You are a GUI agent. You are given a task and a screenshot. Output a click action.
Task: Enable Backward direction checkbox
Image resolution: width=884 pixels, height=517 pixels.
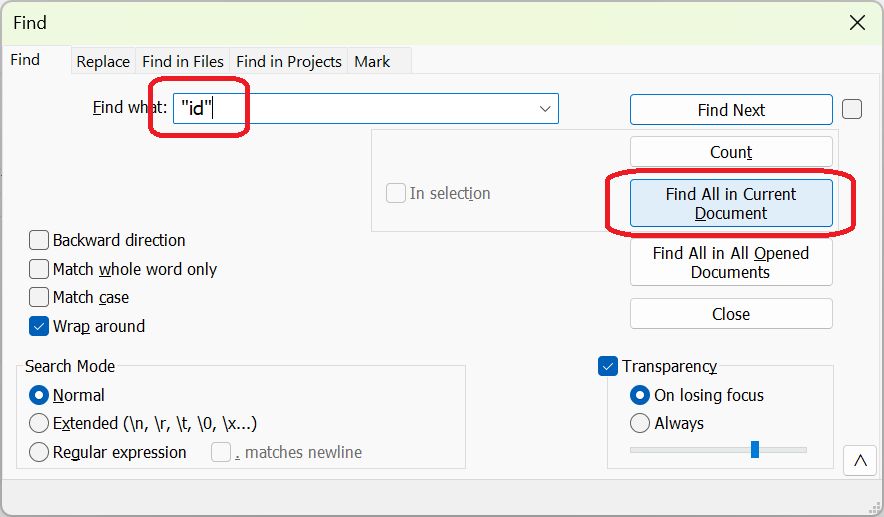[39, 240]
